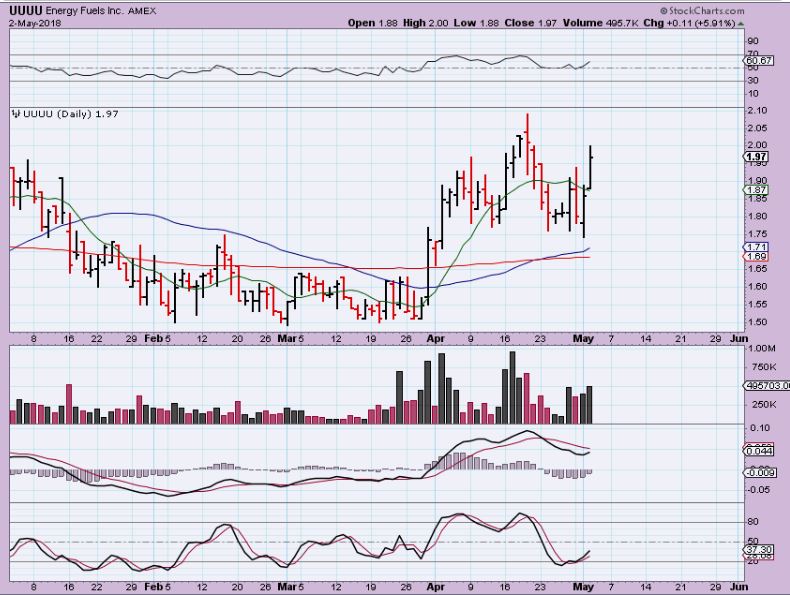Click the blue 1.71 moving average tag
The image size is (790, 595).
757,247
